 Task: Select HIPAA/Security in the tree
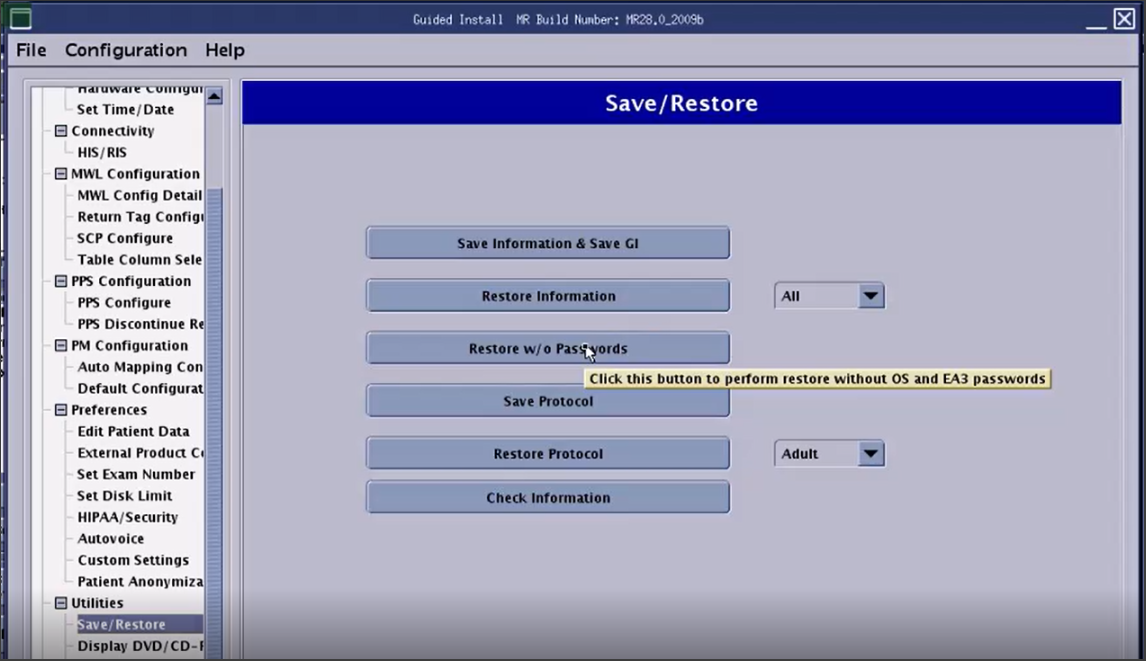click(x=127, y=517)
